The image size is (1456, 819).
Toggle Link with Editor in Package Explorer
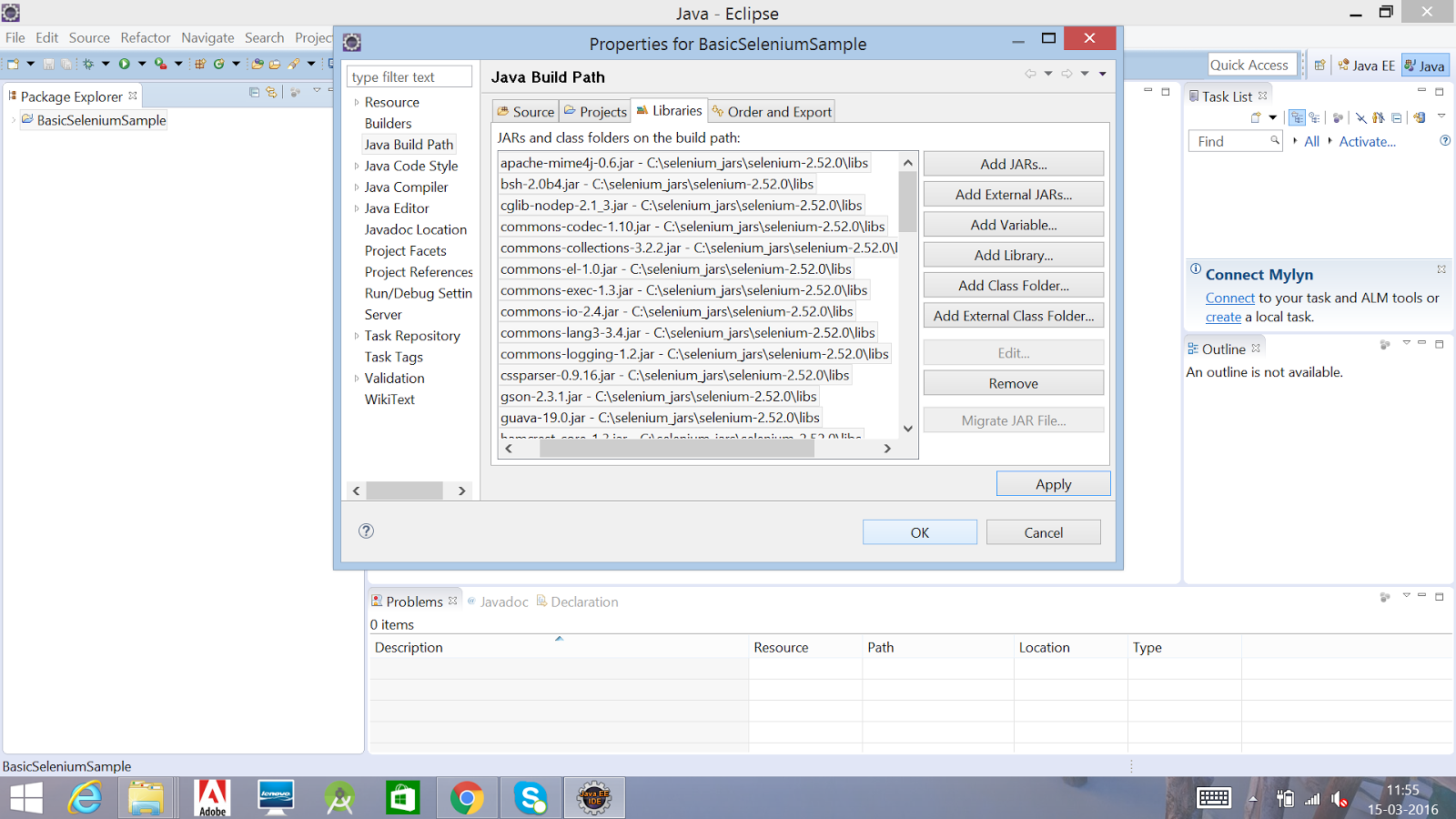(271, 93)
